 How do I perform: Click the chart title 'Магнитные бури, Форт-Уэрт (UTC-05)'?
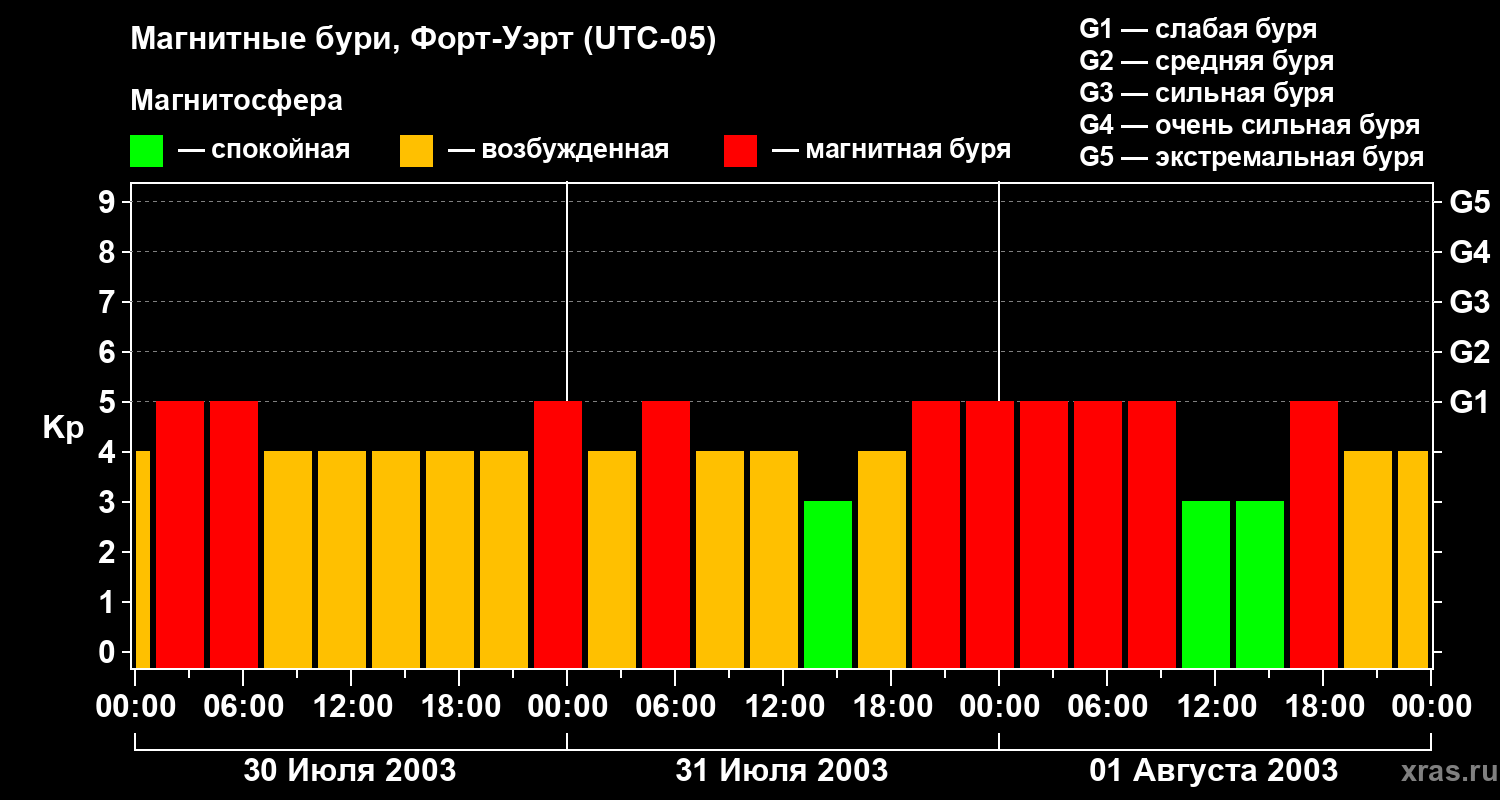pos(424,40)
